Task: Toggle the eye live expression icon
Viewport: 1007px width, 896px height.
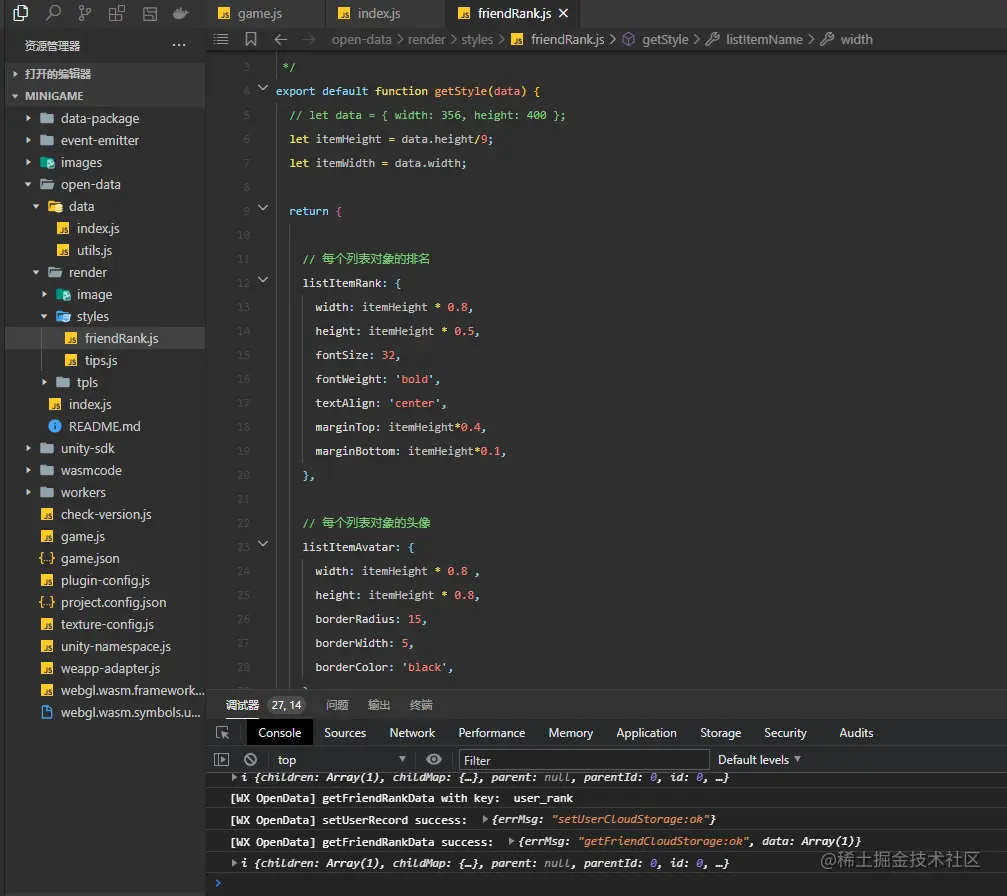Action: [433, 760]
